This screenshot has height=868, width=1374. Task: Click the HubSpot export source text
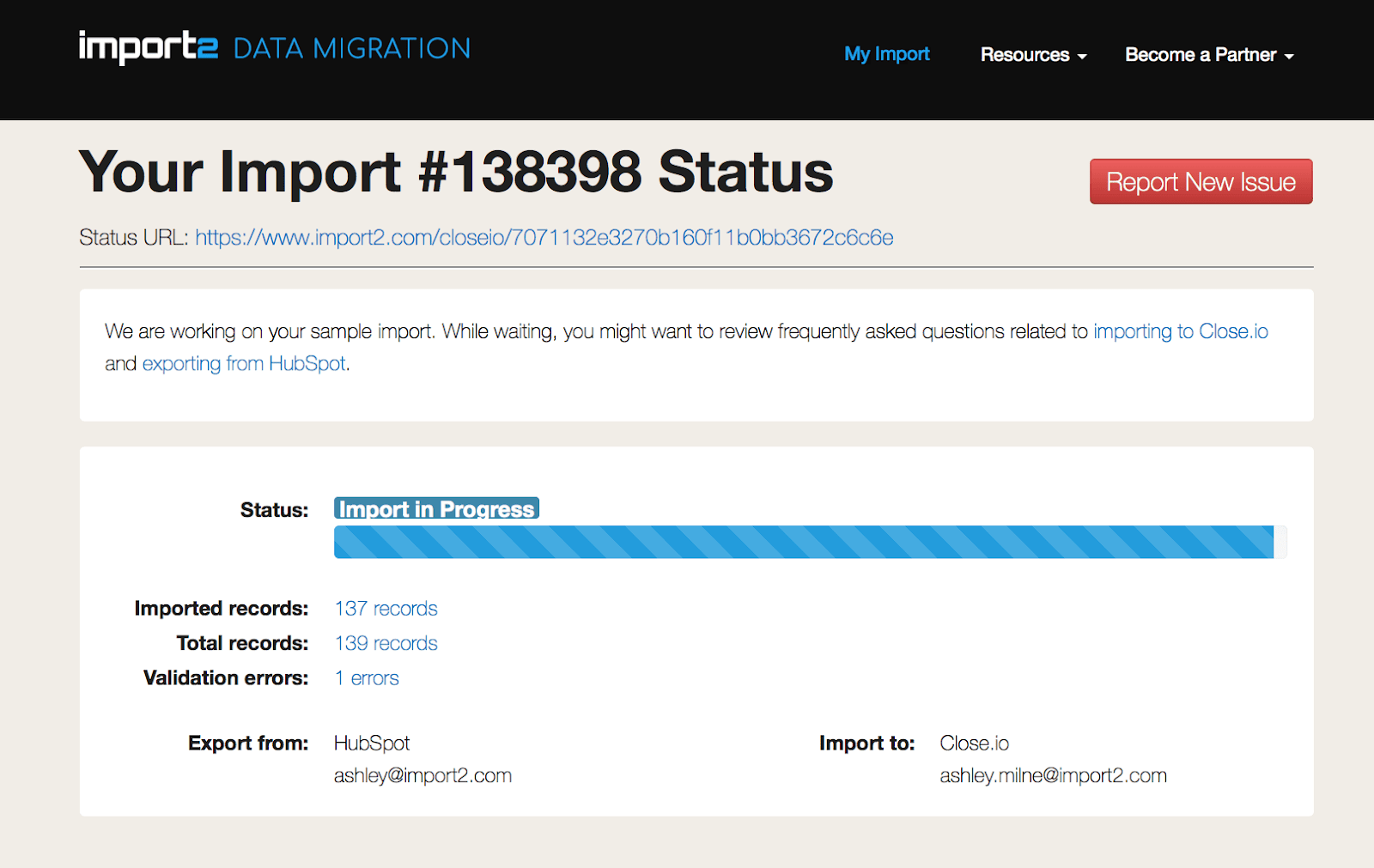372,743
